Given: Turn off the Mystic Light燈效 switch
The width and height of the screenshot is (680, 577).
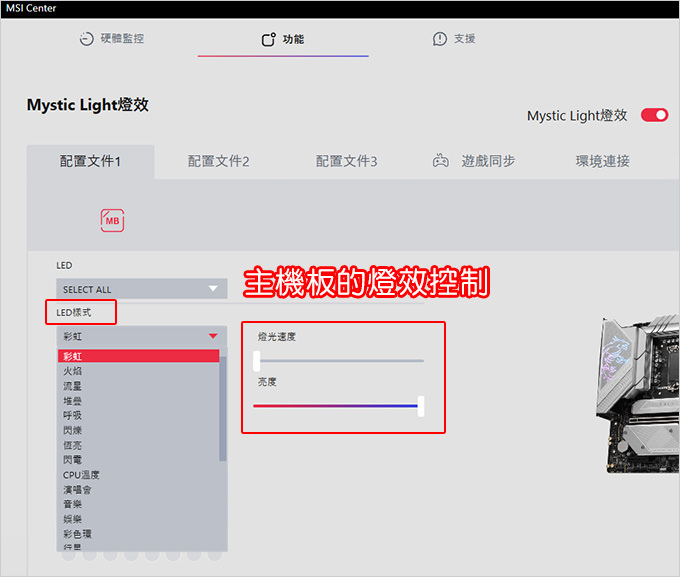Looking at the screenshot, I should (654, 115).
